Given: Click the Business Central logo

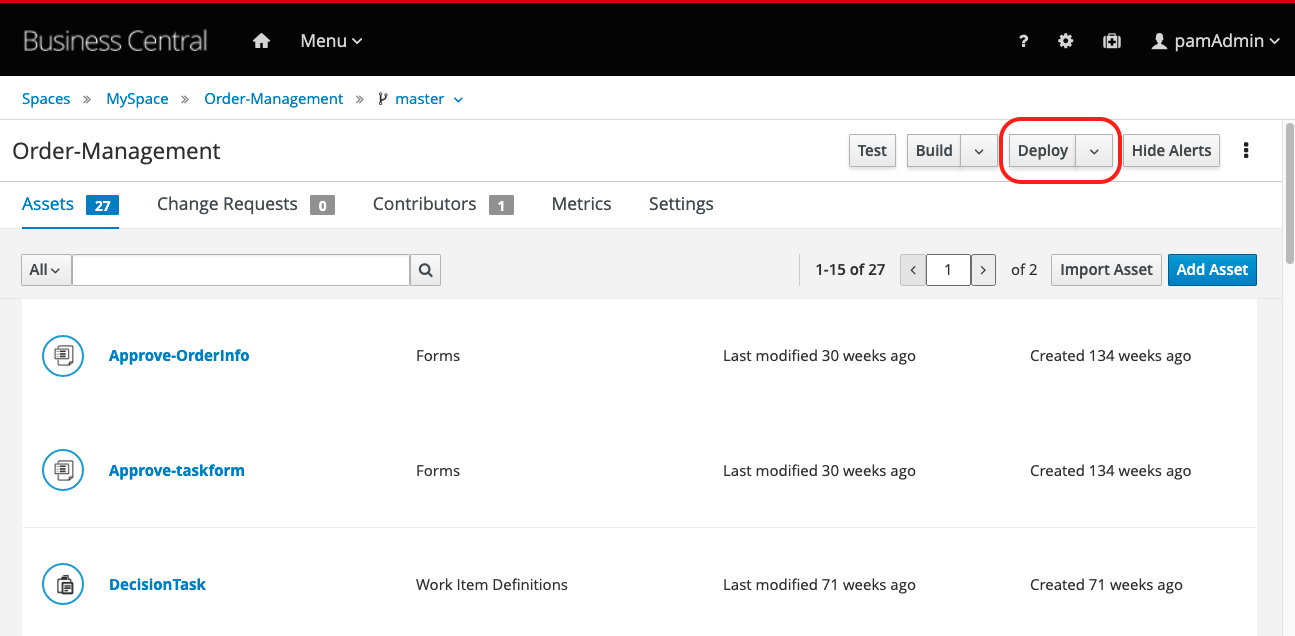Looking at the screenshot, I should [115, 41].
